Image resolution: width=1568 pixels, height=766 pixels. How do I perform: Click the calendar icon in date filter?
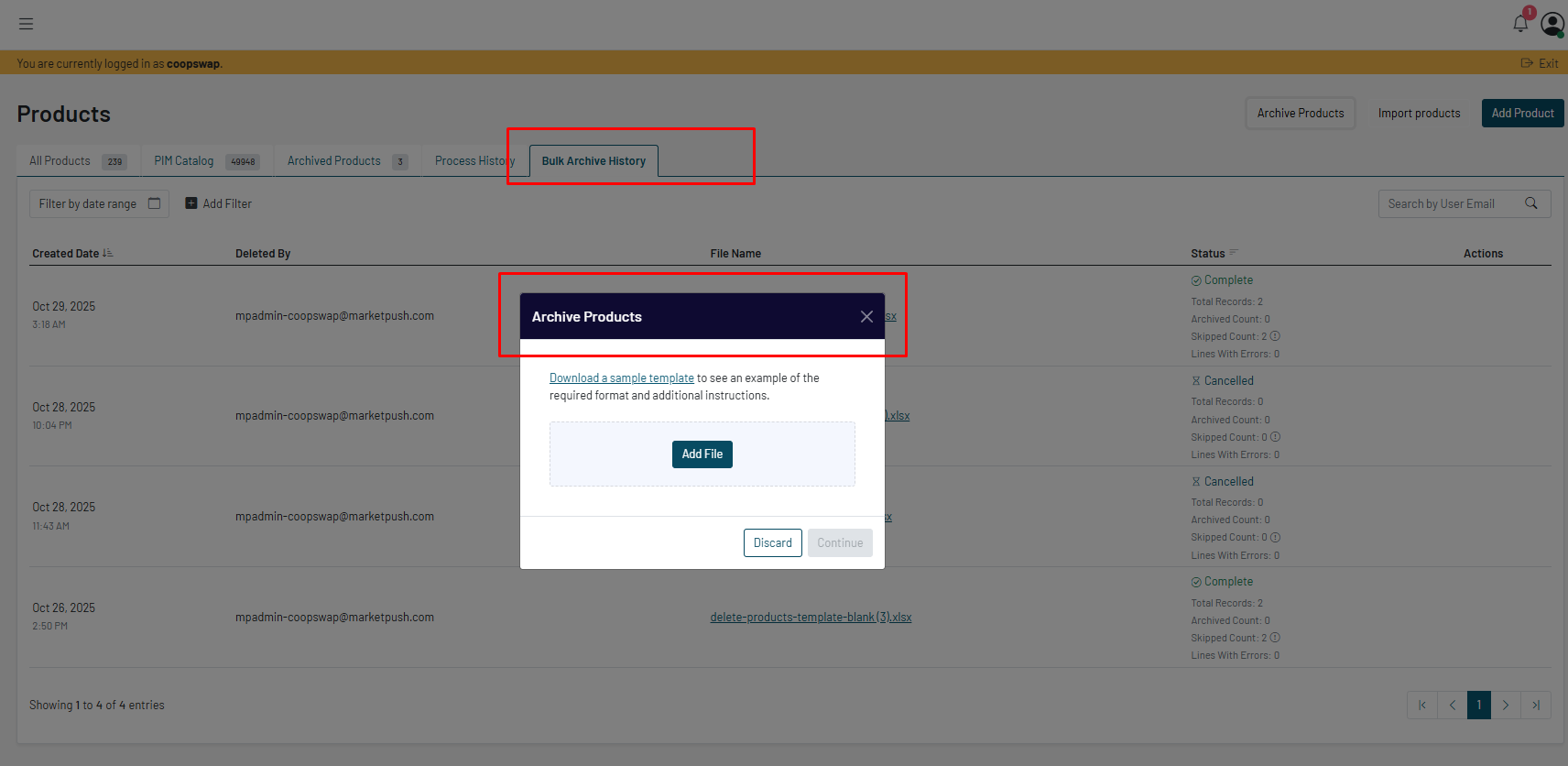(x=154, y=203)
